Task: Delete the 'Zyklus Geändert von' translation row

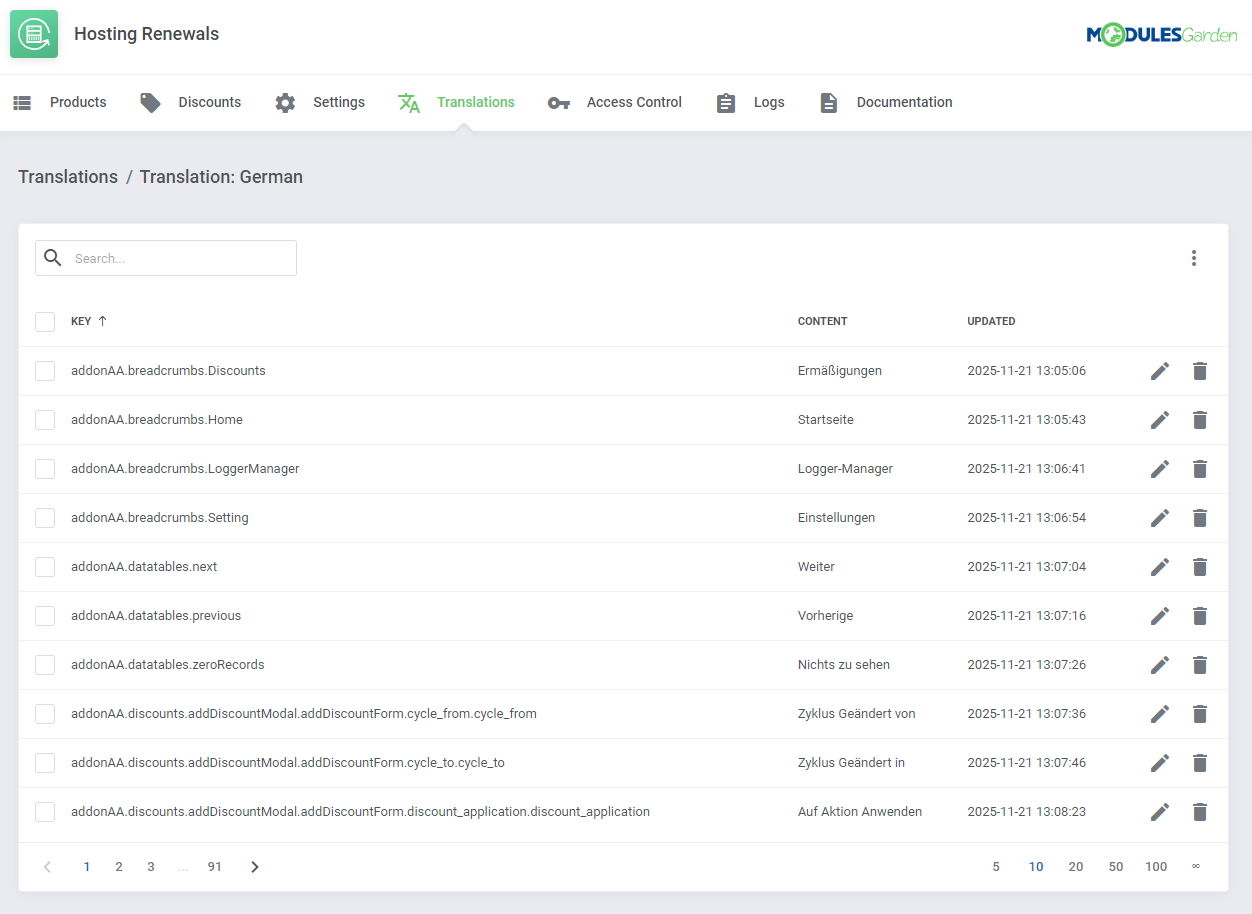Action: [1200, 714]
